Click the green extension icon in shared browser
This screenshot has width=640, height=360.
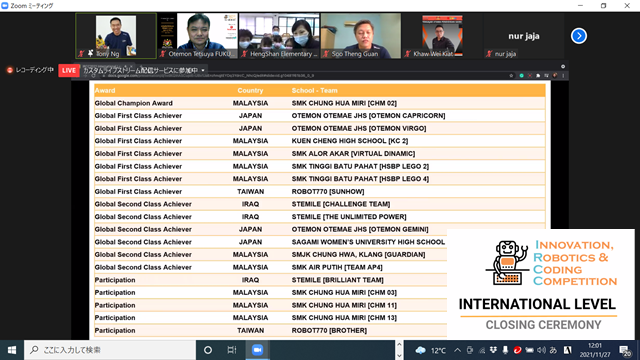(521, 76)
